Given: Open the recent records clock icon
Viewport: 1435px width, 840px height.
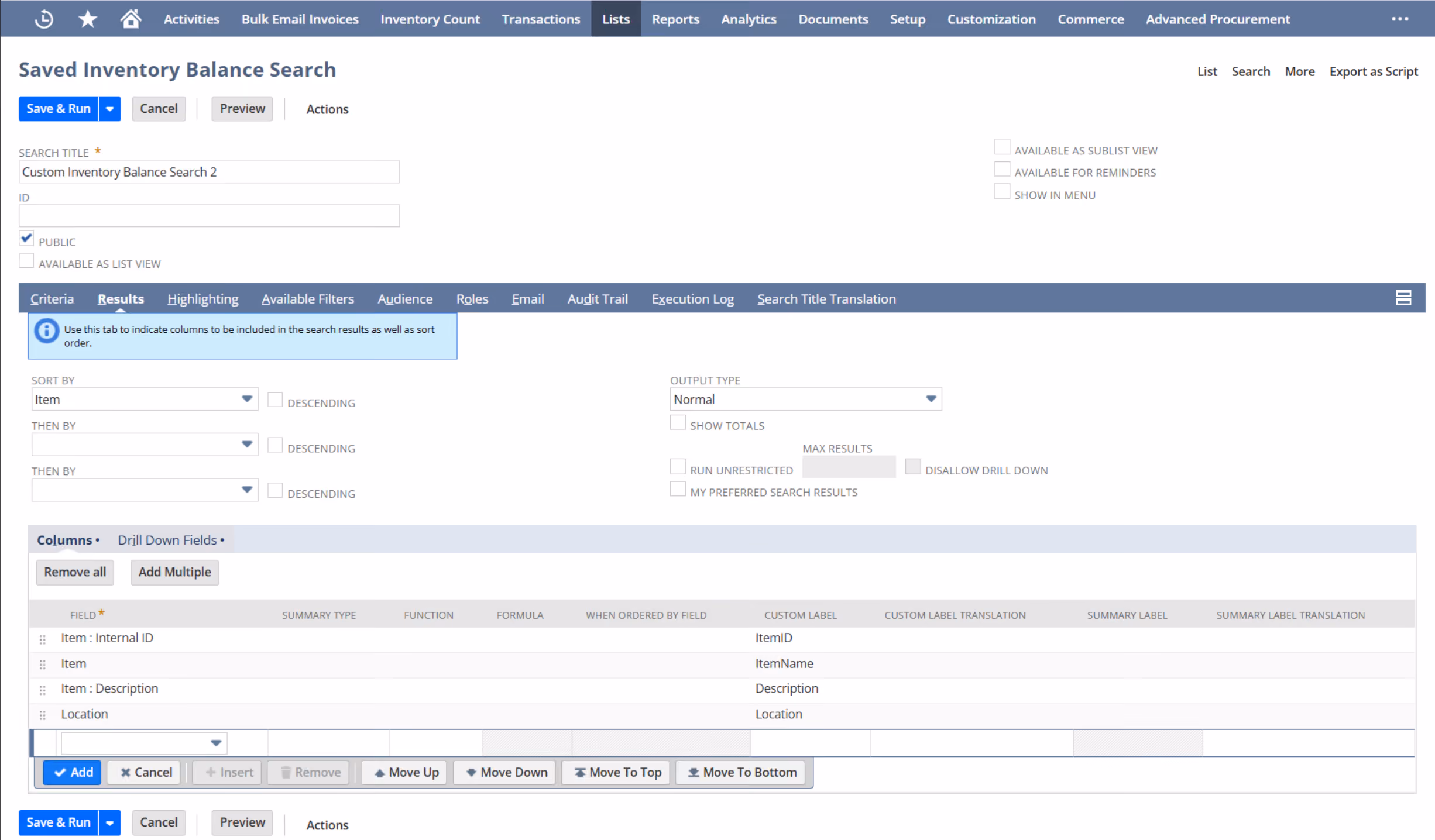Looking at the screenshot, I should [x=44, y=19].
